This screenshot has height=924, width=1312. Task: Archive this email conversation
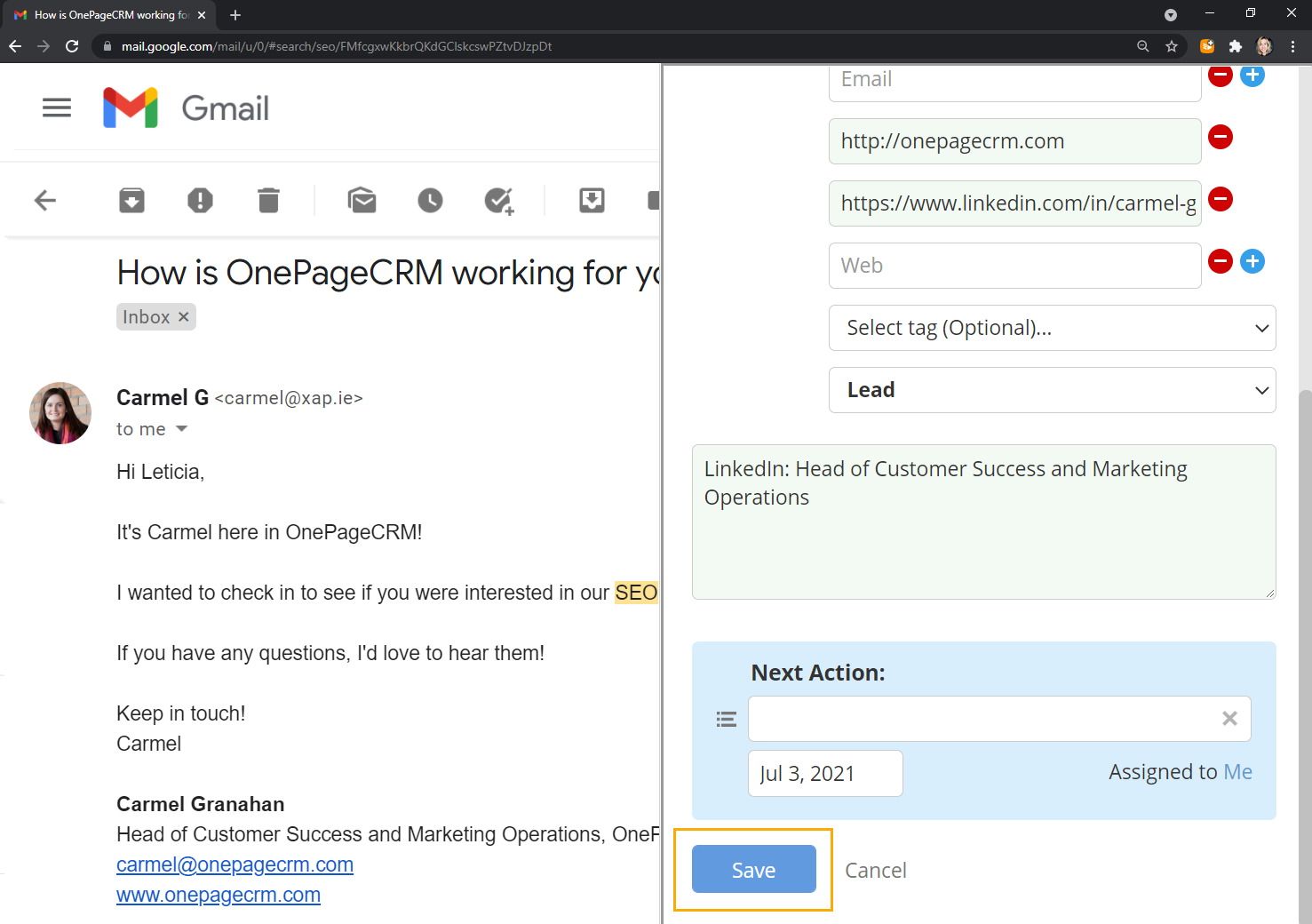(131, 201)
